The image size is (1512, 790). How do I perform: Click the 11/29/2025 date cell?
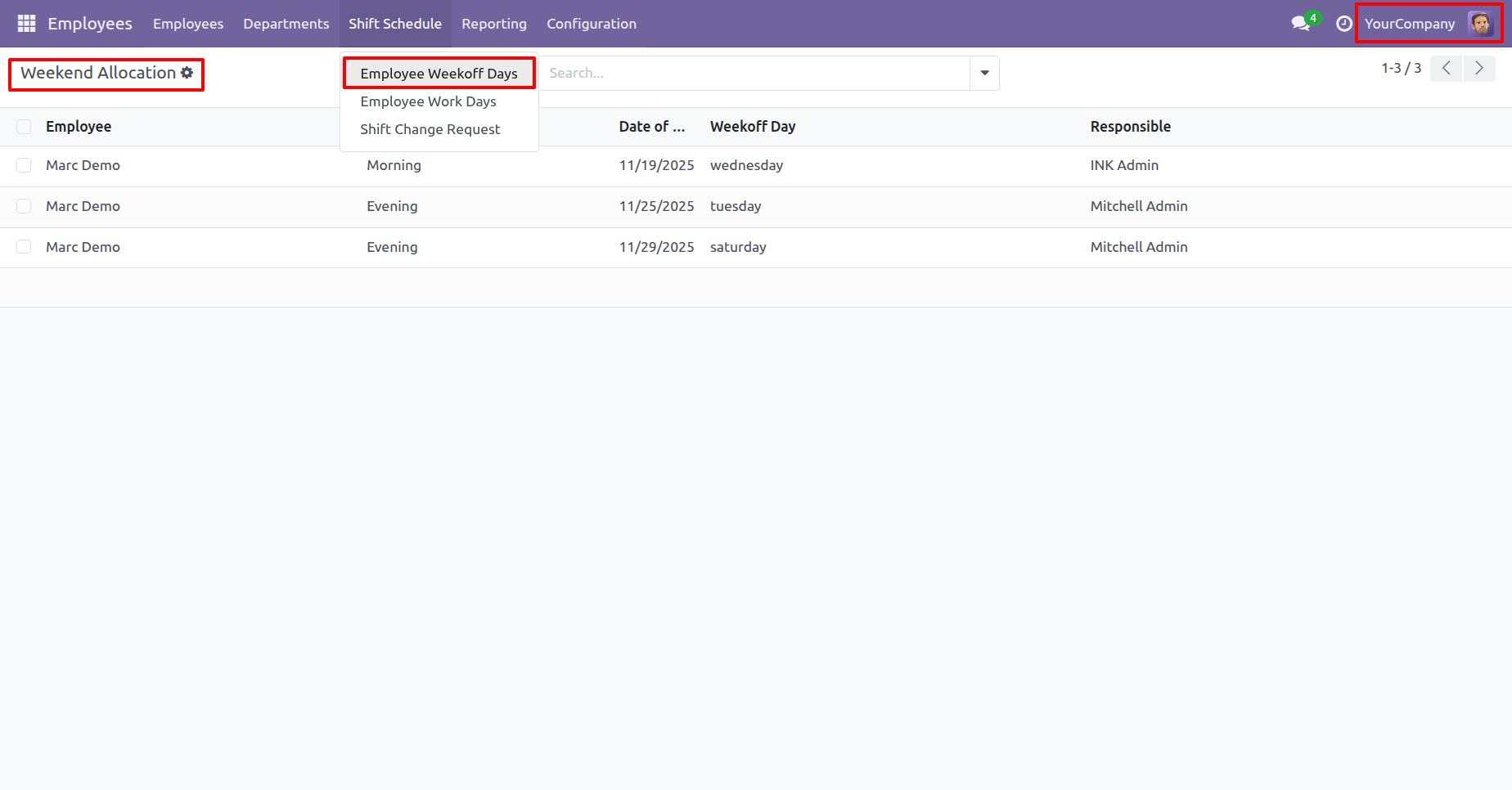pos(656,247)
